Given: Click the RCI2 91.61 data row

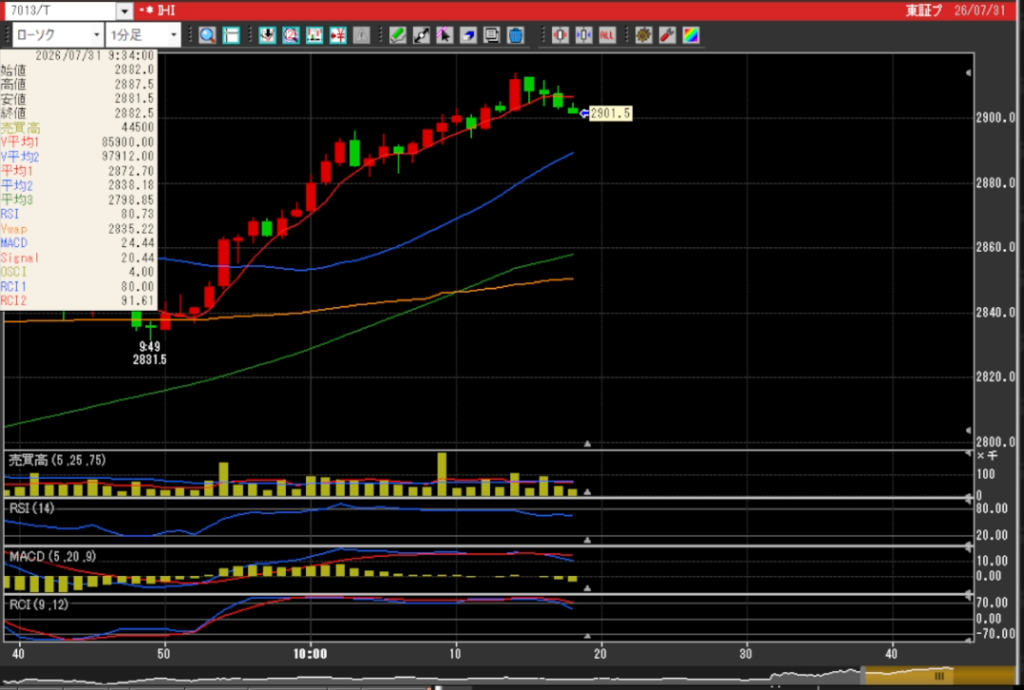Looking at the screenshot, I should click(78, 301).
